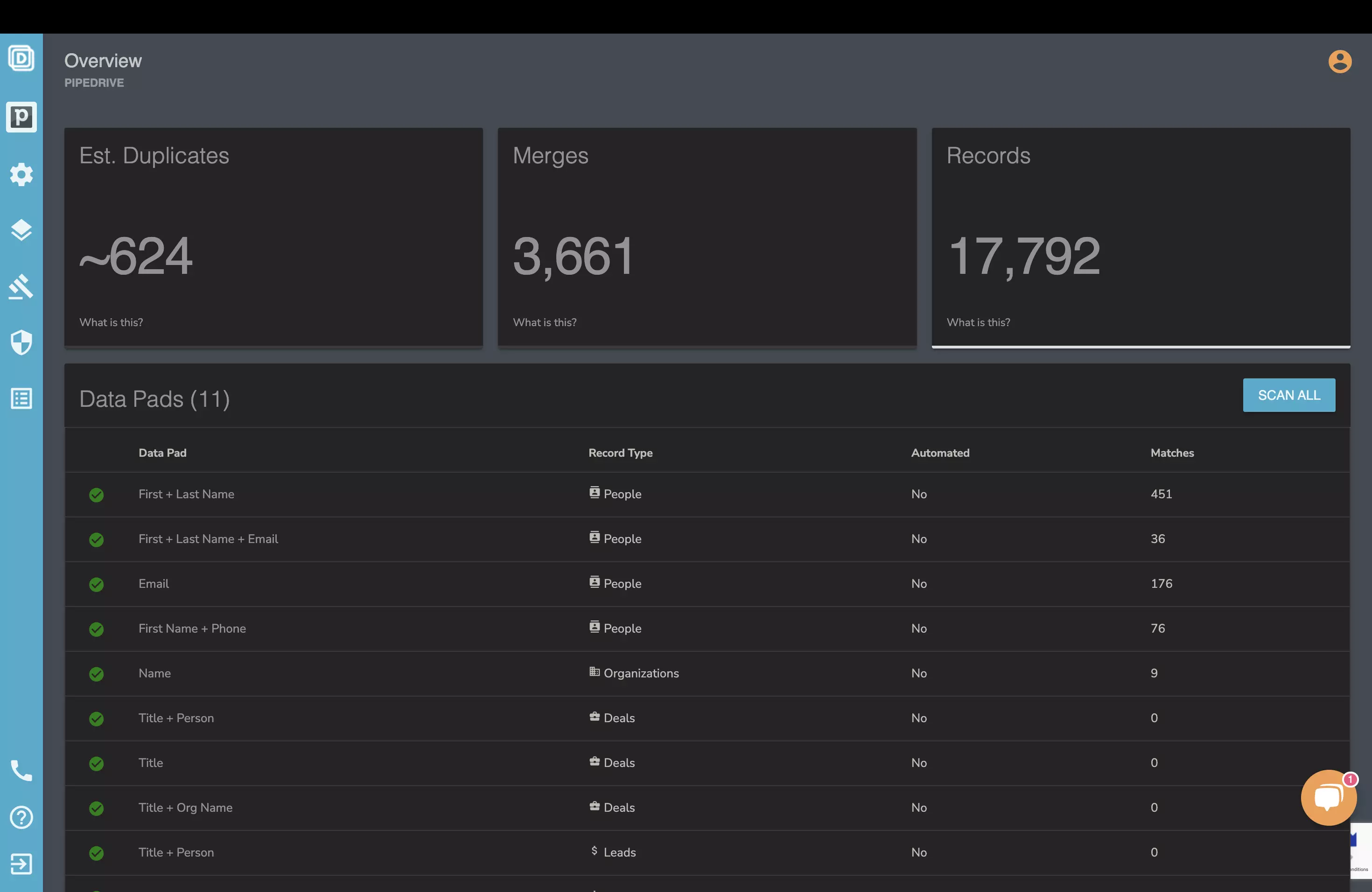
Task: Click the layers icon in the sidebar
Action: (x=21, y=230)
